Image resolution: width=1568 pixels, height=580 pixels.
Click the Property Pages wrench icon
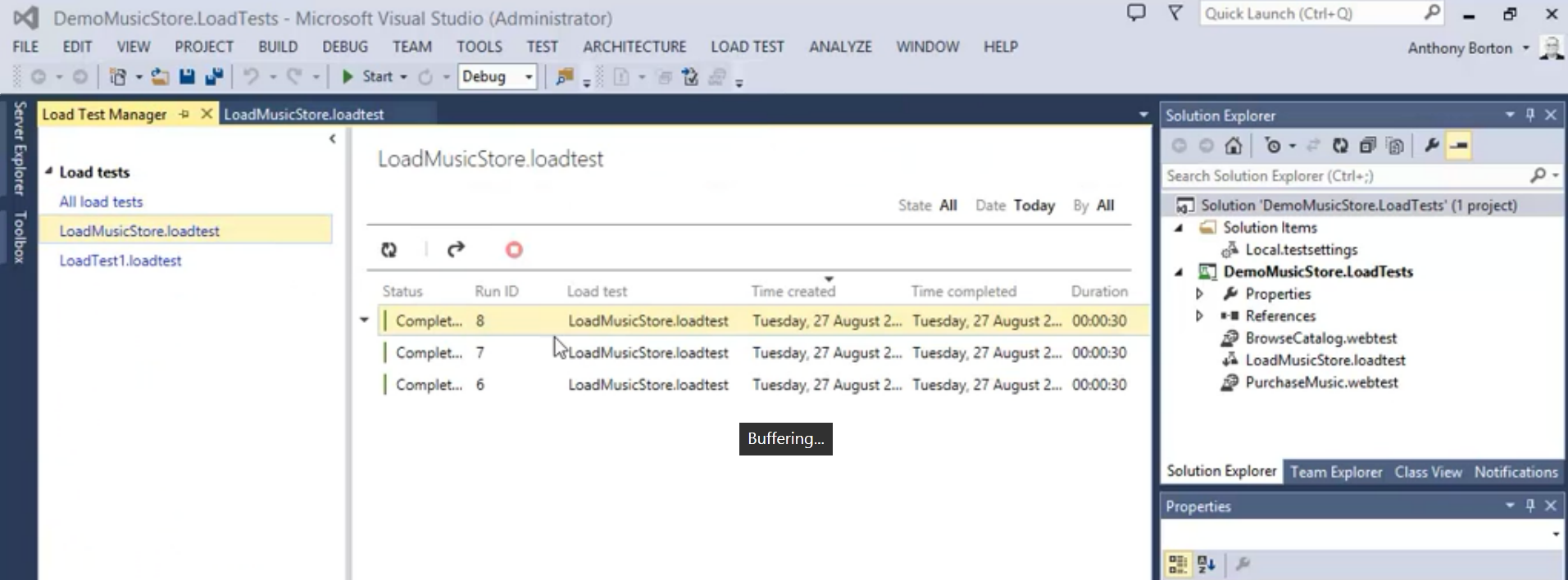click(x=1243, y=564)
